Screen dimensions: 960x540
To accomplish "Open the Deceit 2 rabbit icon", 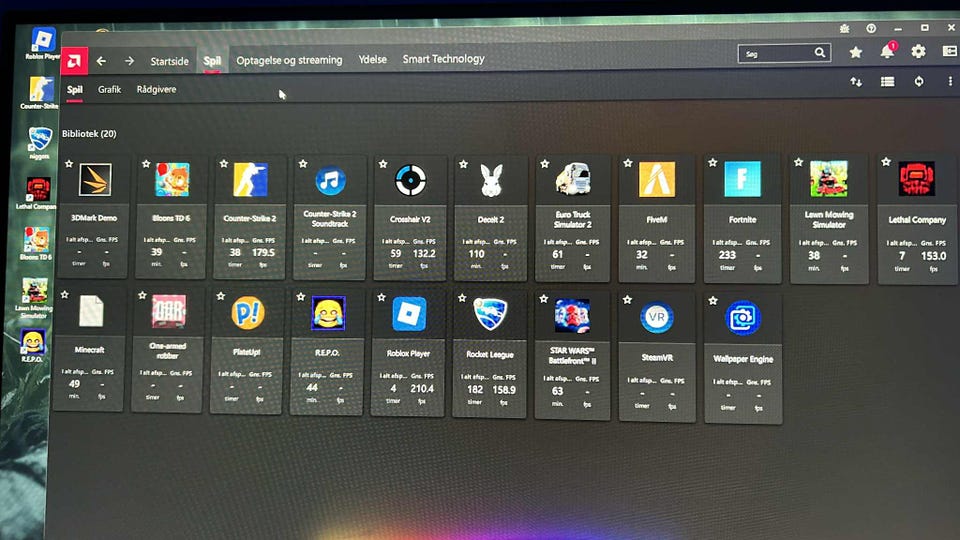I will click(x=491, y=180).
